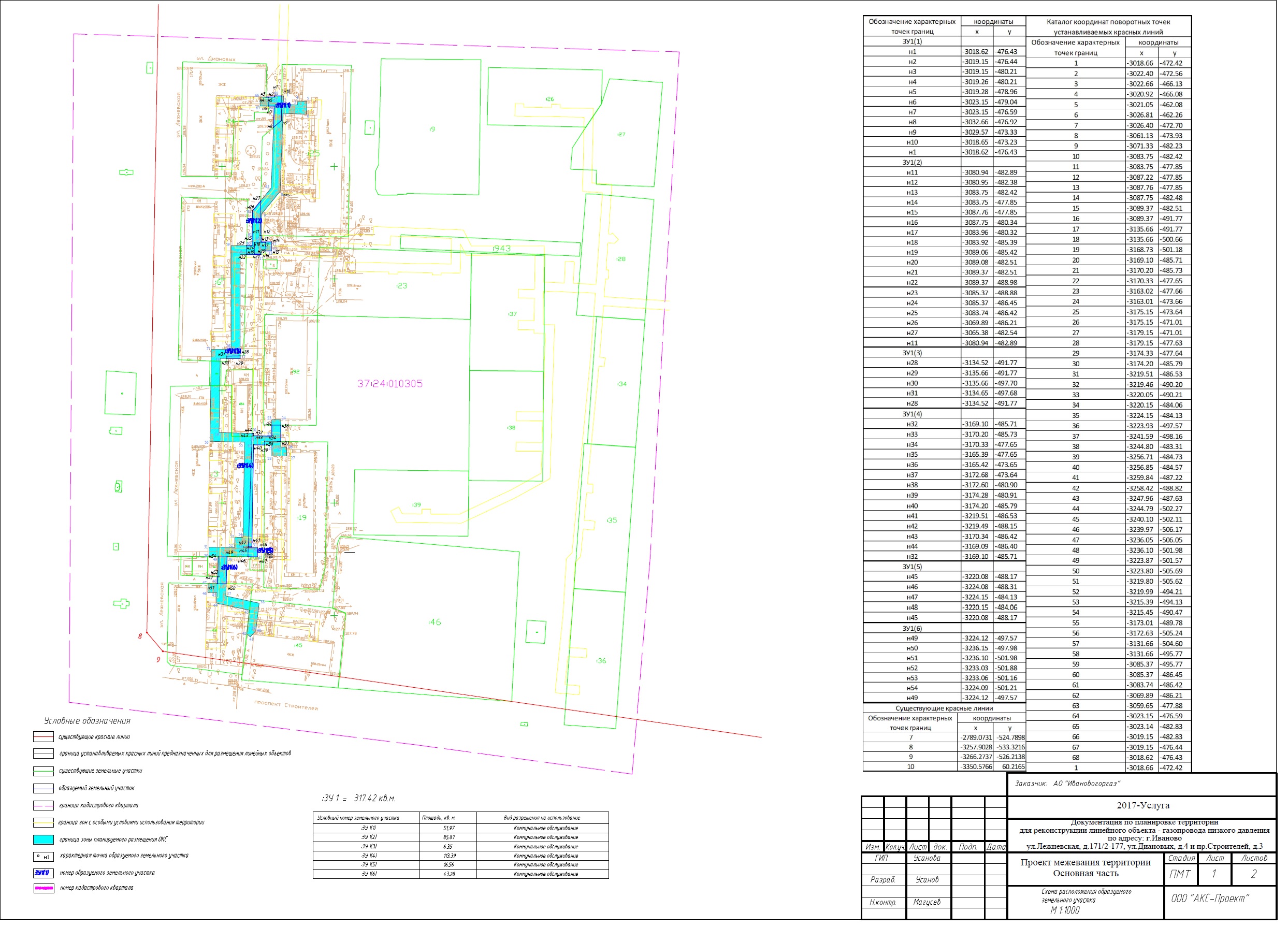Click the company name 'ООО "АКС-Проект"'
The width and height of the screenshot is (1288, 927).
pyautogui.click(x=1209, y=899)
